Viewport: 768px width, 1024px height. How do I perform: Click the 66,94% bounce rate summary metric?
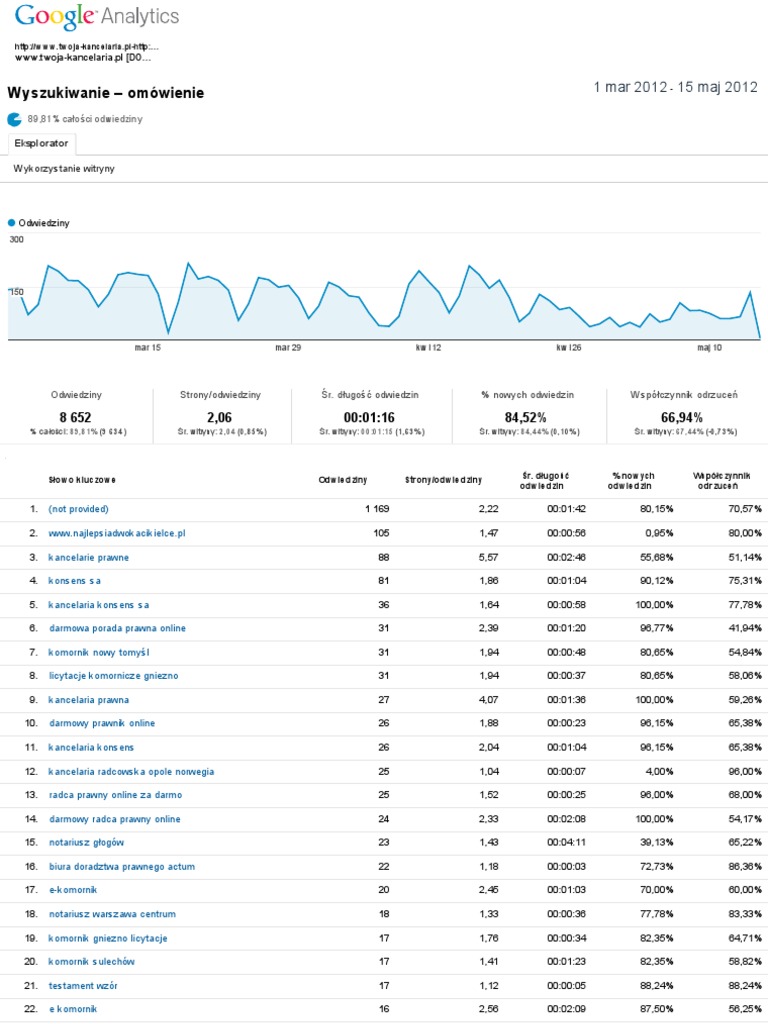[x=687, y=416]
